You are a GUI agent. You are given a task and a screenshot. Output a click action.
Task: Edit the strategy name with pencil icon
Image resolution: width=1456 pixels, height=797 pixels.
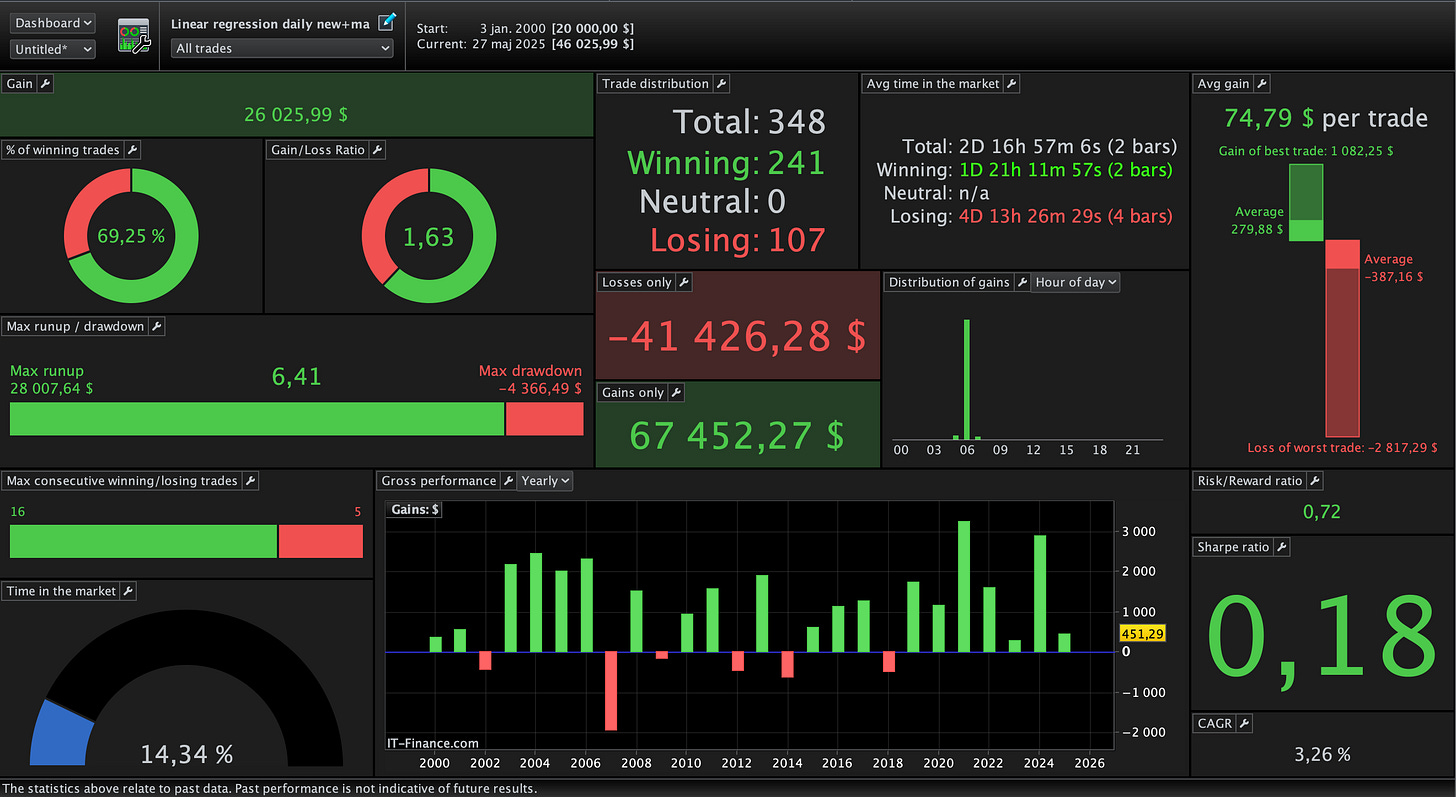click(x=387, y=21)
